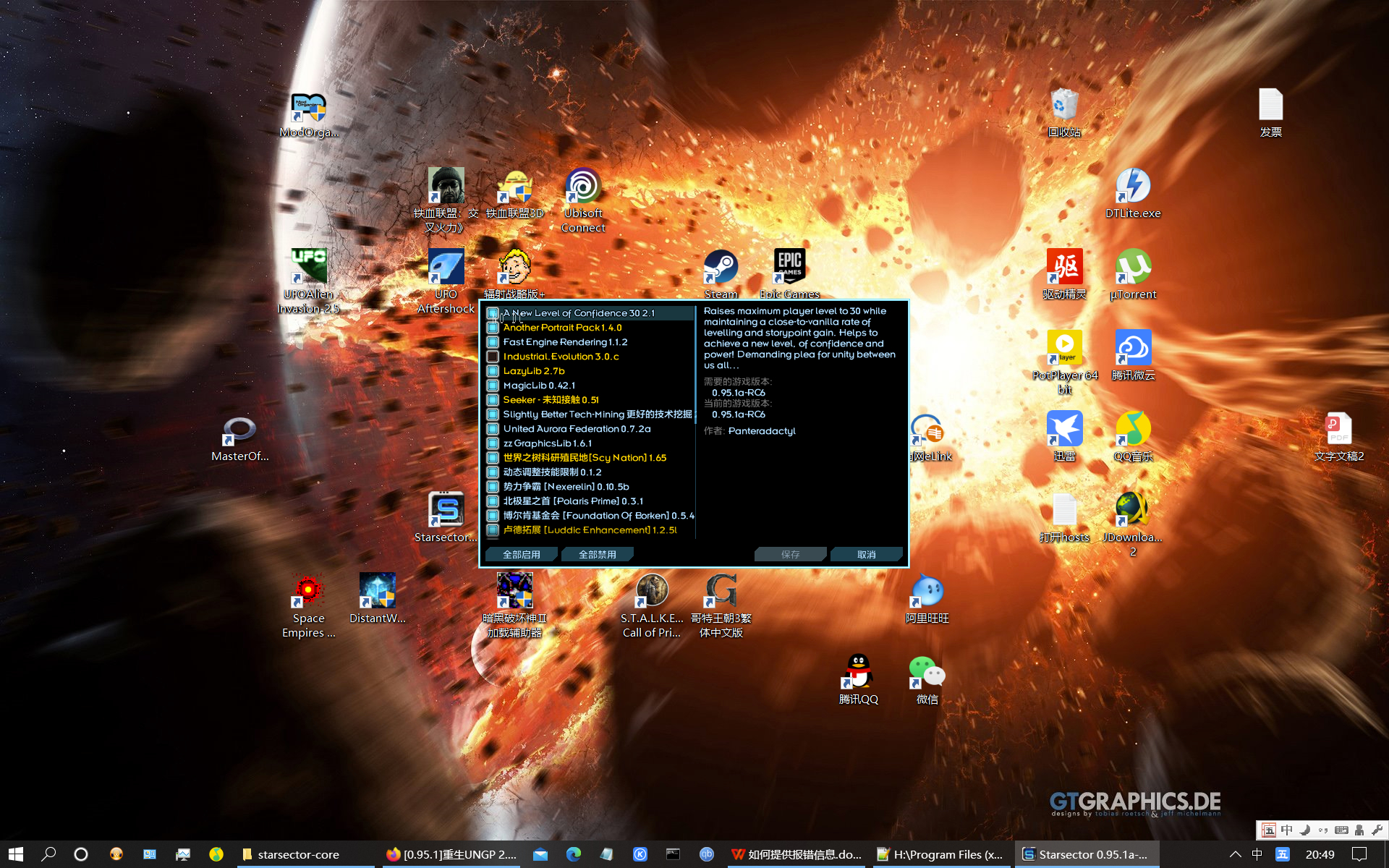Launch Ubisoft Connect from desktop

pos(583,187)
